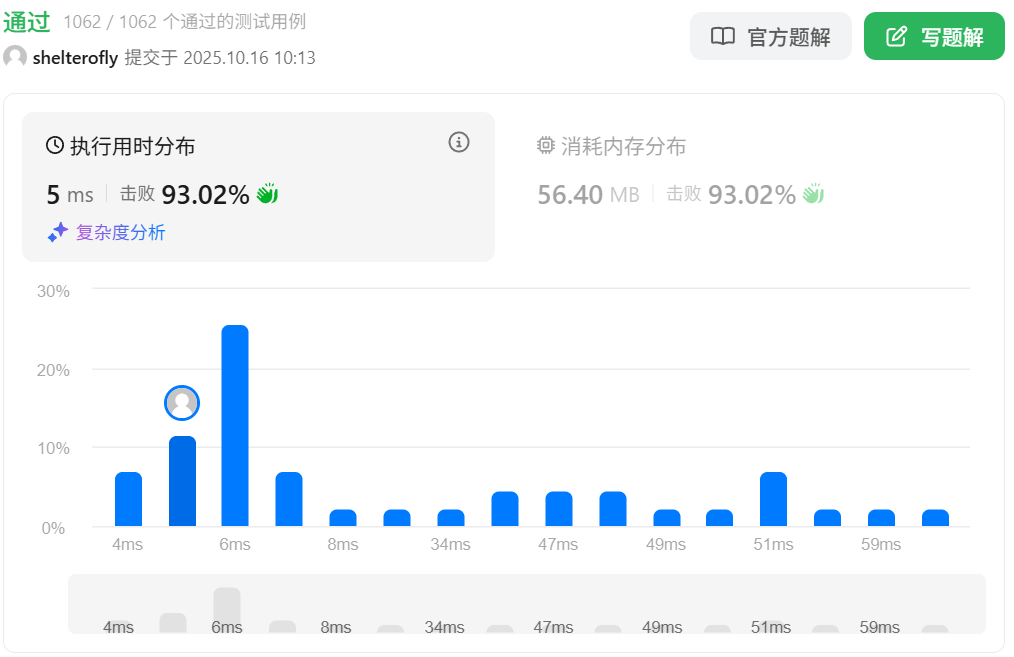Screen dimensions: 1014x657
Task: Click the green 写题解 button
Action: 934,37
